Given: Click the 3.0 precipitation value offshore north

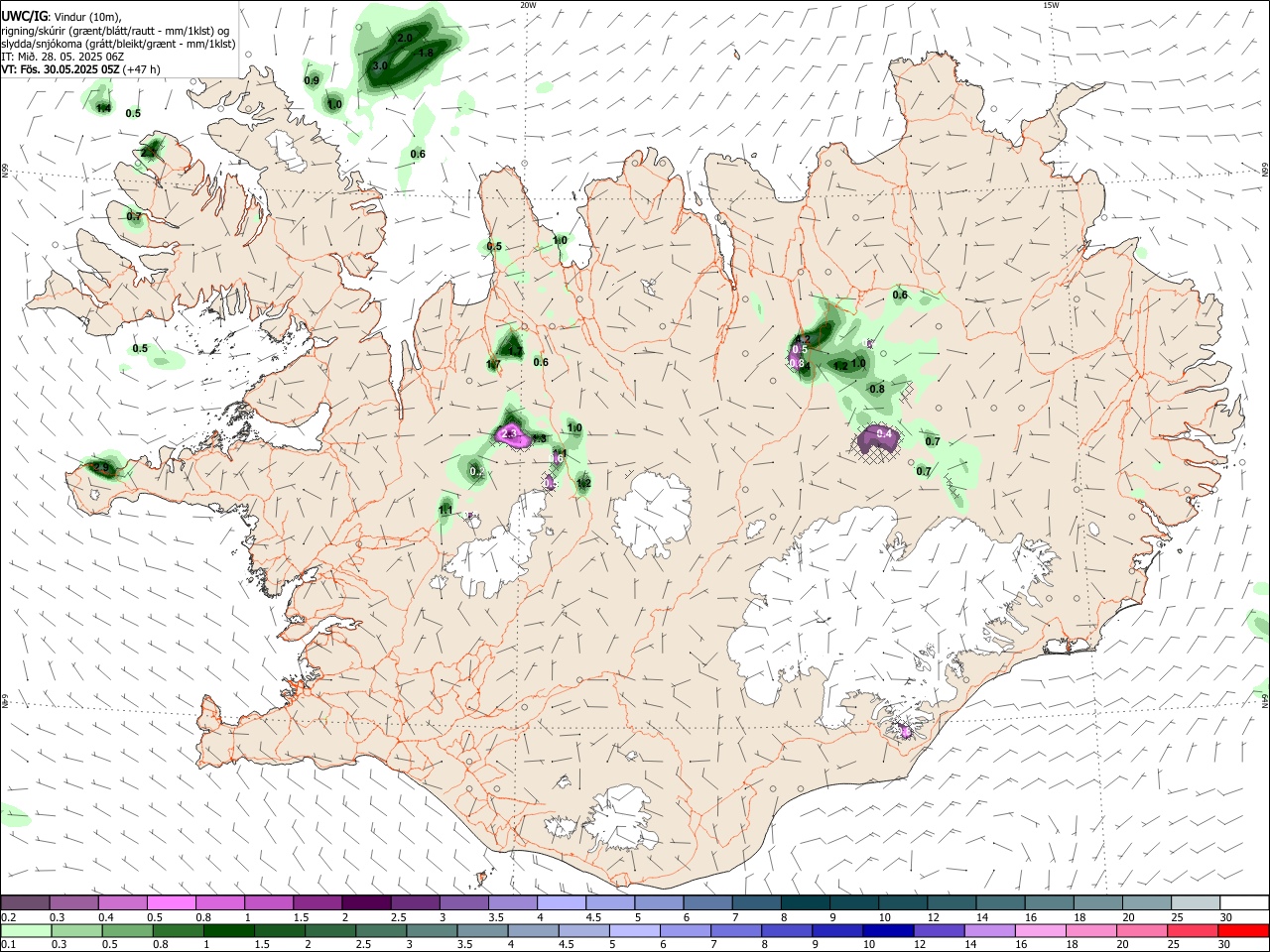Looking at the screenshot, I should [379, 65].
